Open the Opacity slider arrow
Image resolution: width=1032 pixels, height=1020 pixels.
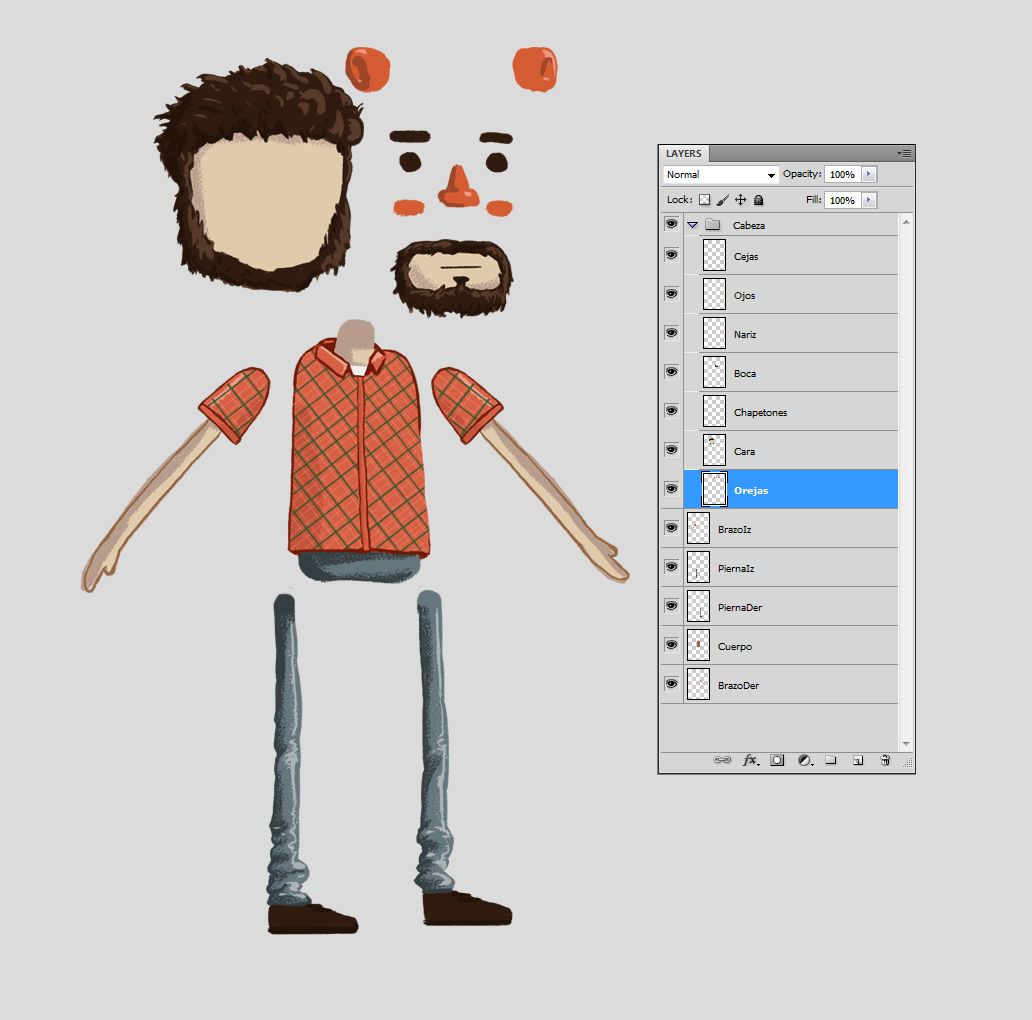point(869,174)
